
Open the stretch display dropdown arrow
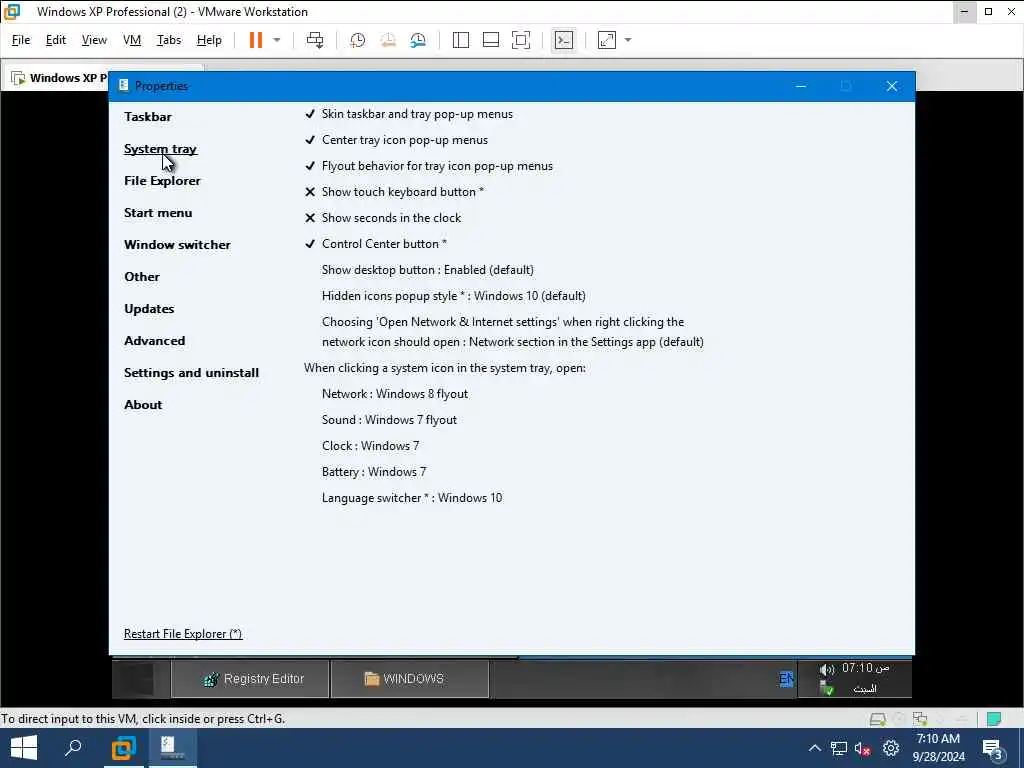coord(628,40)
